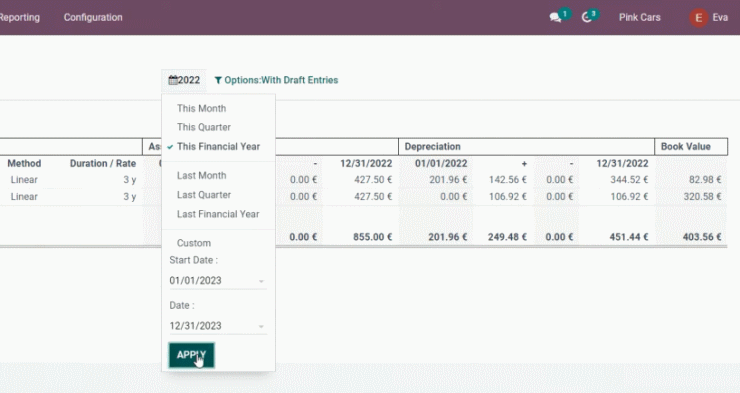Choose Last Quarter period
Screen dimensions: 740x393
click(204, 195)
